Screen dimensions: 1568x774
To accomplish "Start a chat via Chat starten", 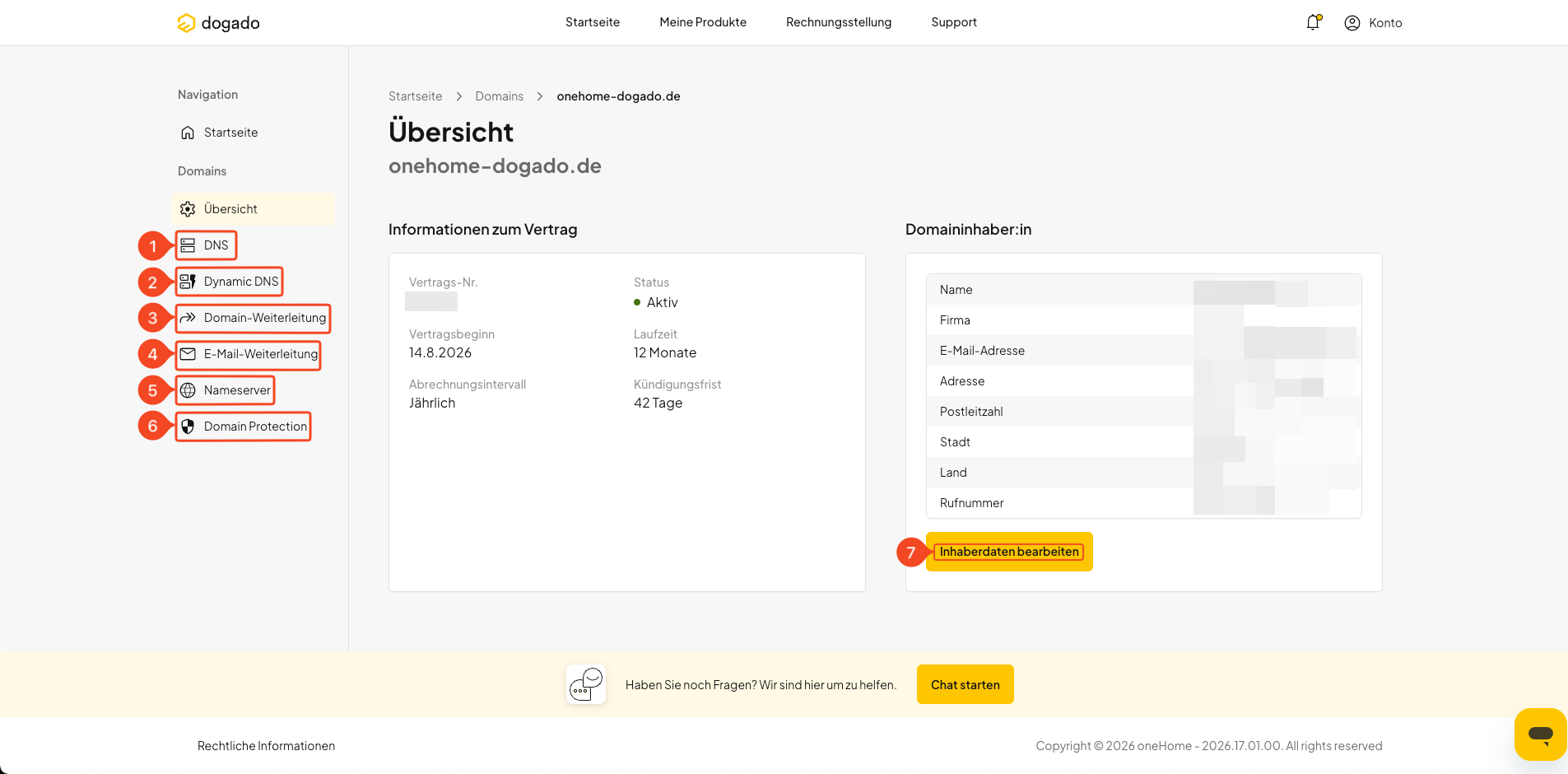I will tap(965, 684).
